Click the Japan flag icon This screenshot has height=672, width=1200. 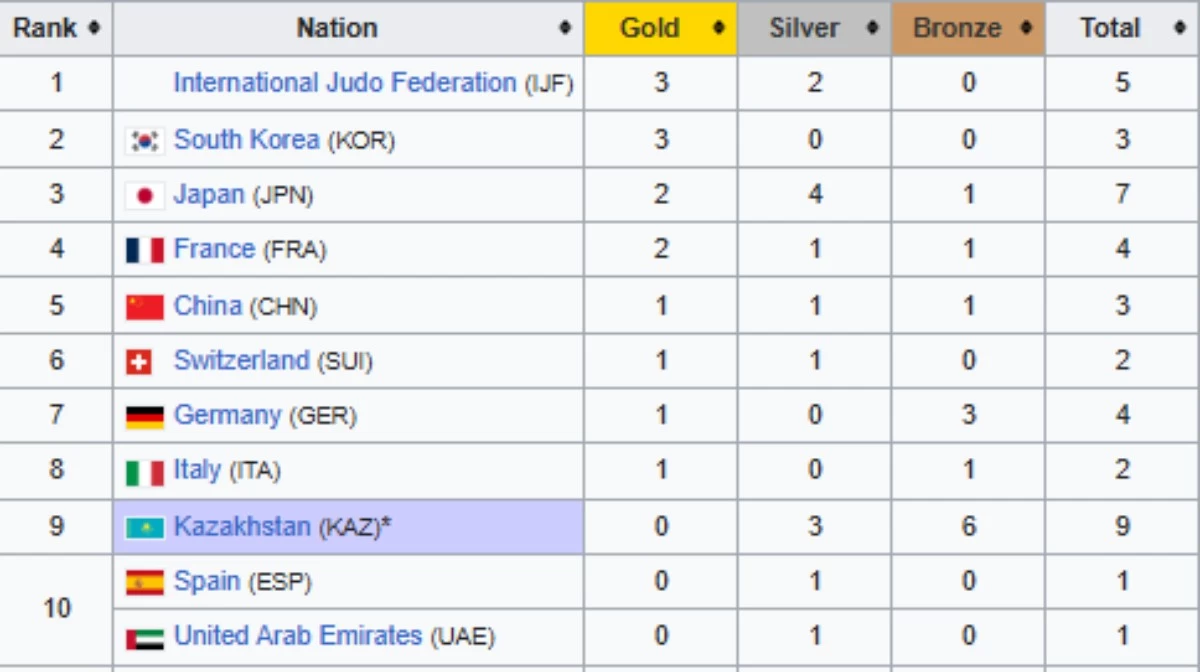point(145,196)
